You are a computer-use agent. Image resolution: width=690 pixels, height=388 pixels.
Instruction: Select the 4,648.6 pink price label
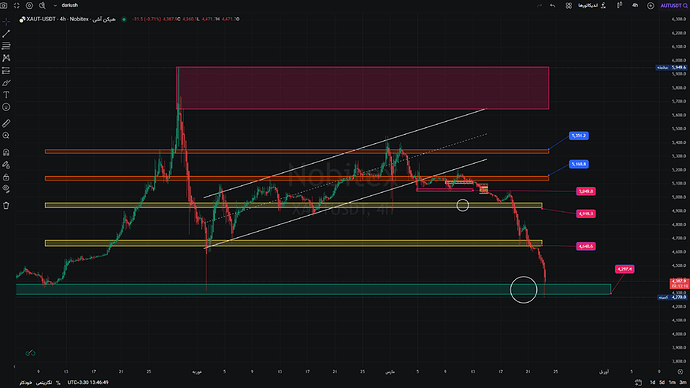[x=586, y=246]
